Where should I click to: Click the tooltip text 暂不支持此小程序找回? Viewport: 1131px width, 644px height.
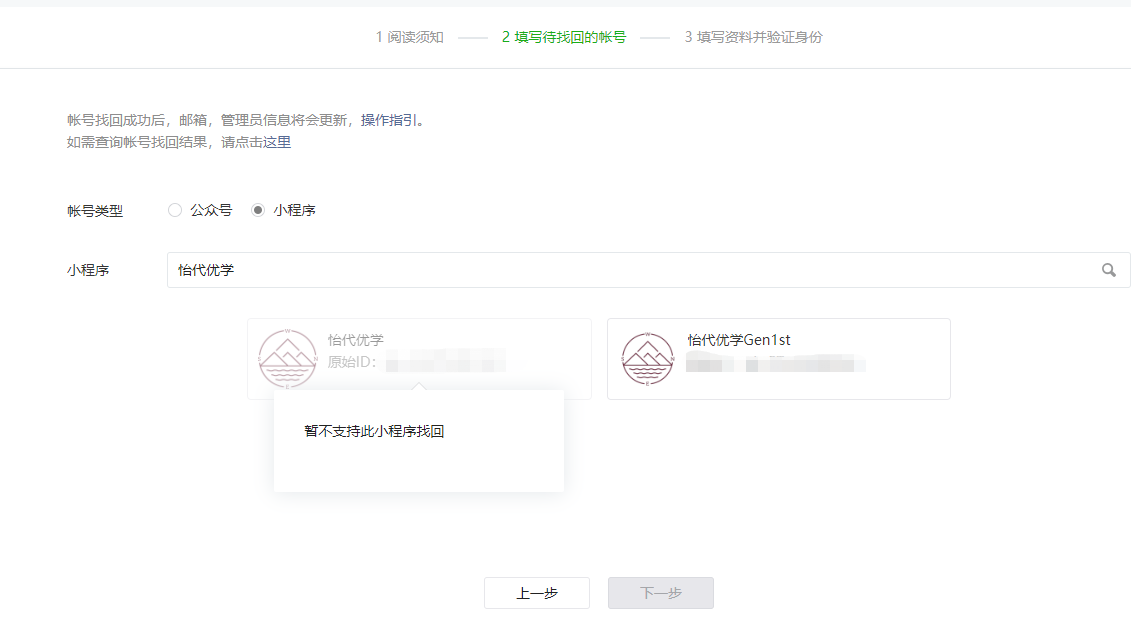pos(374,431)
